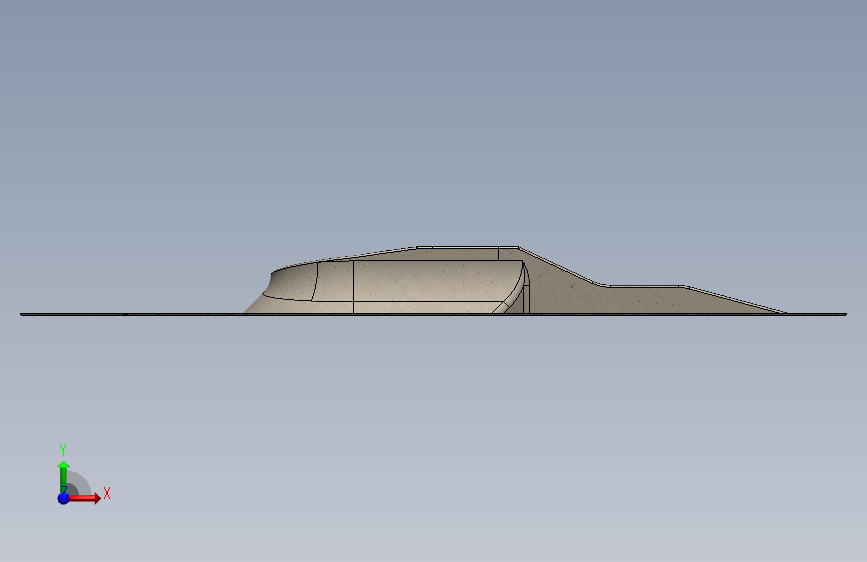Select the thin flat base plate edge
The height and width of the screenshot is (562, 867).
434,314
